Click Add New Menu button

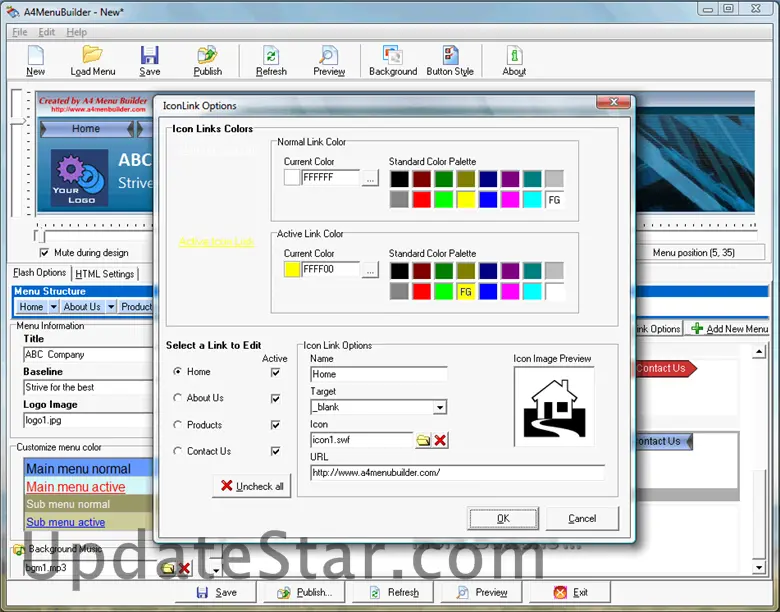(x=729, y=329)
